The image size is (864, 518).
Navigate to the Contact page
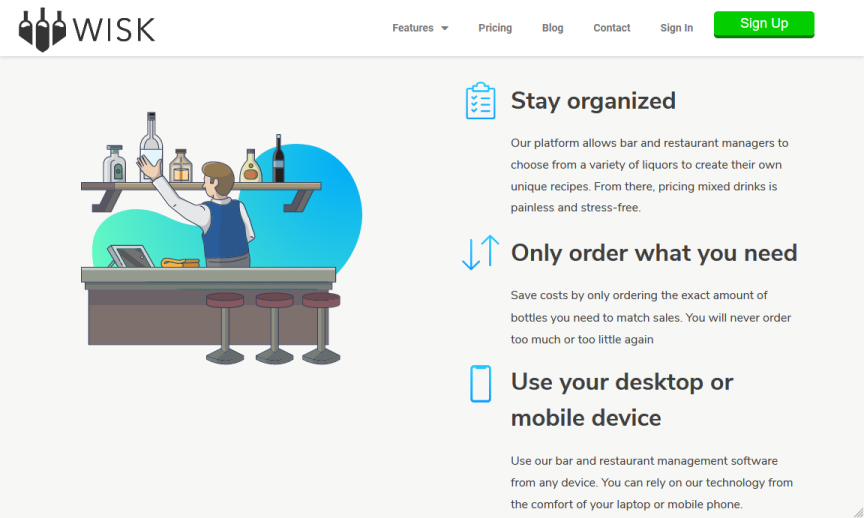(612, 28)
